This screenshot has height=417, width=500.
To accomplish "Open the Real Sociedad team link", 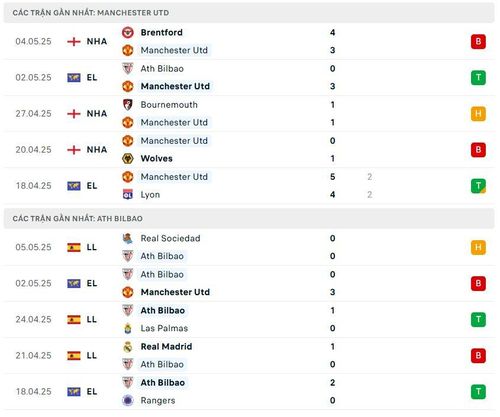I will [170, 238].
